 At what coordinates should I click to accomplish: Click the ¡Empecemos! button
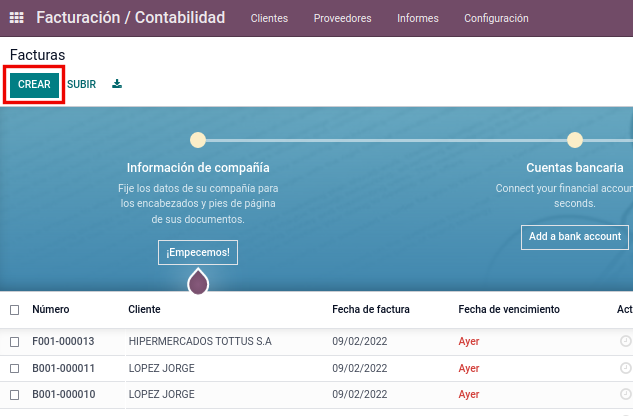coord(198,252)
